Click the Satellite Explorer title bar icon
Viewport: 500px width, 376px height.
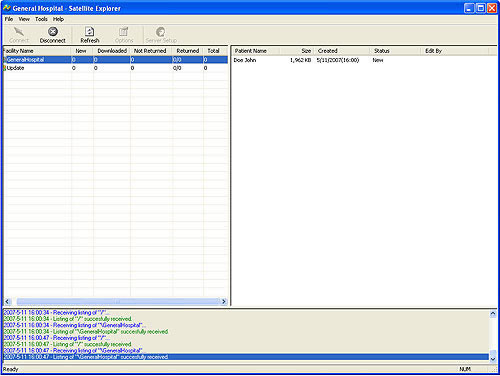click(x=7, y=8)
